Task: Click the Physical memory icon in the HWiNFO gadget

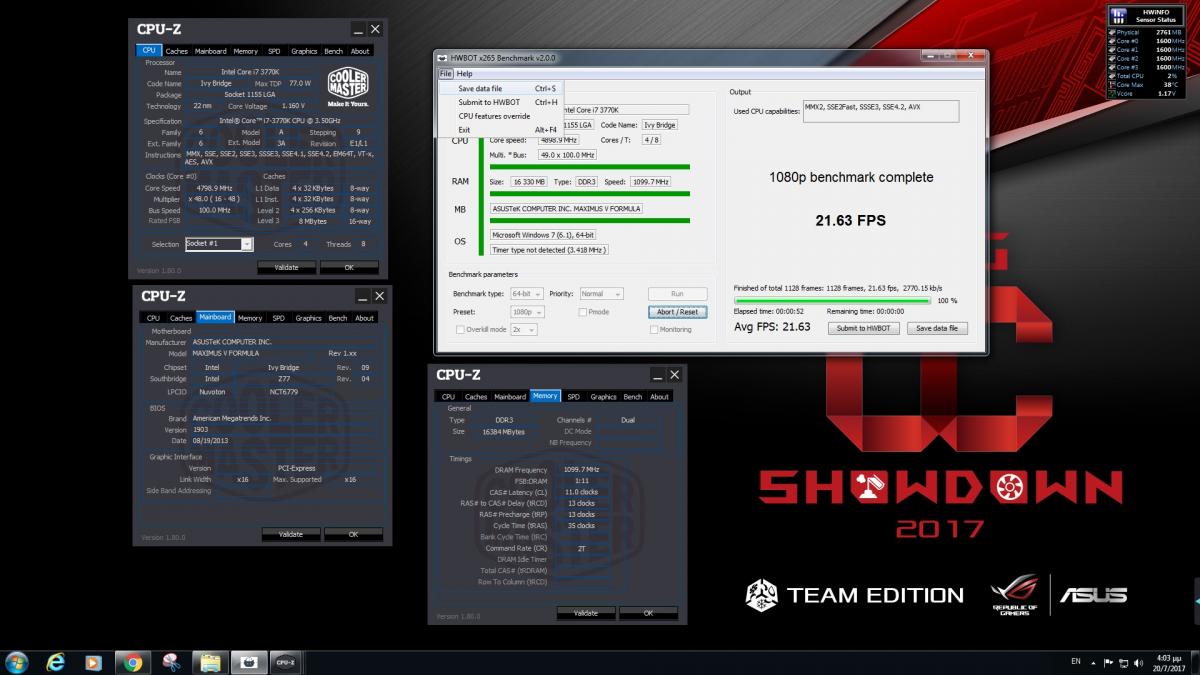Action: point(1112,32)
